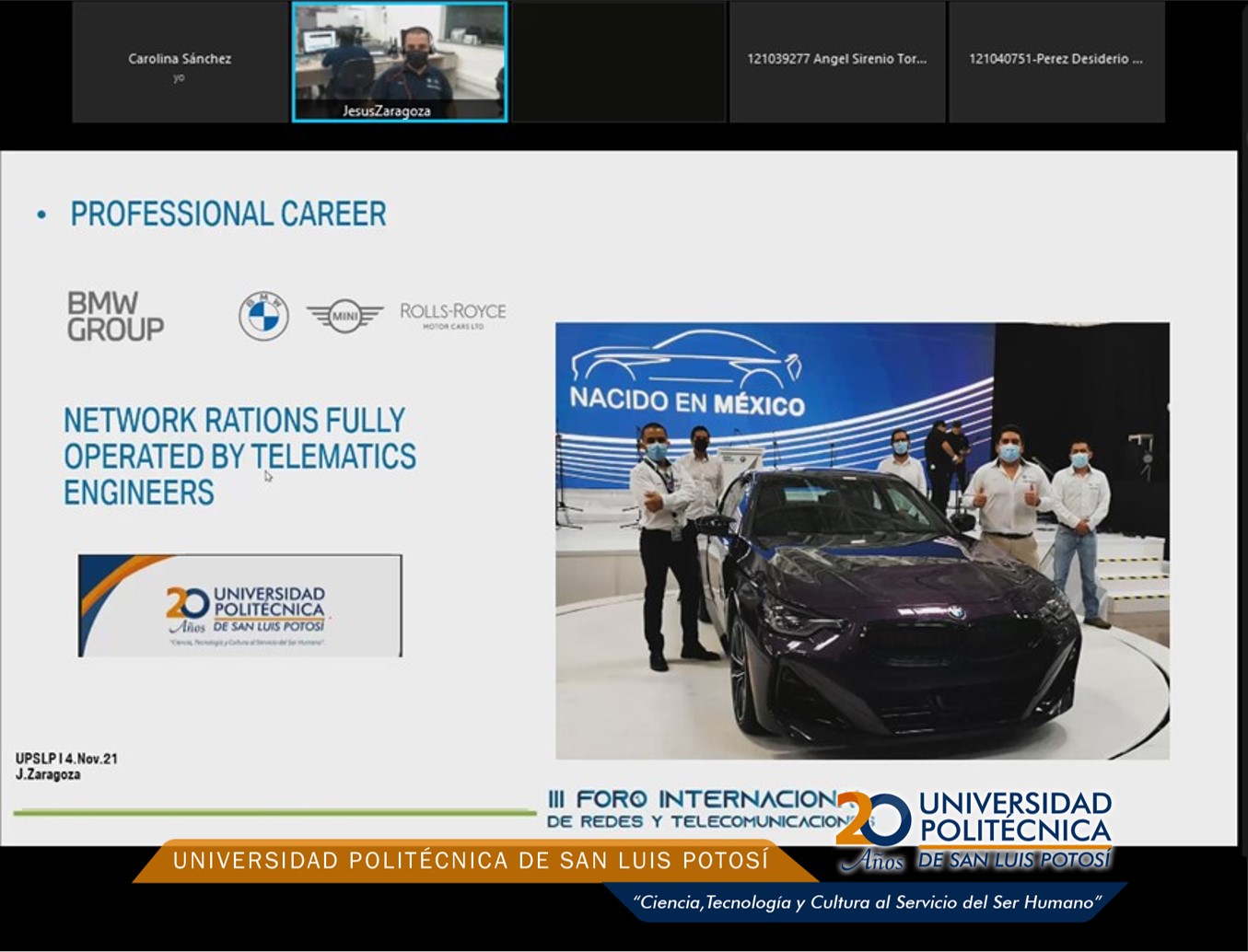Select JesusZaragoza's video tile
Viewport: 1248px width, 952px height.
(x=399, y=62)
